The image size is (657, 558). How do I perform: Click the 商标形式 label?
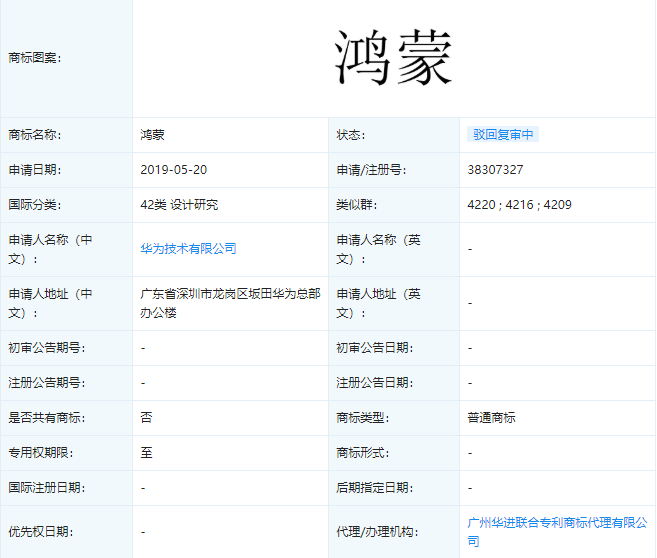(x=363, y=452)
